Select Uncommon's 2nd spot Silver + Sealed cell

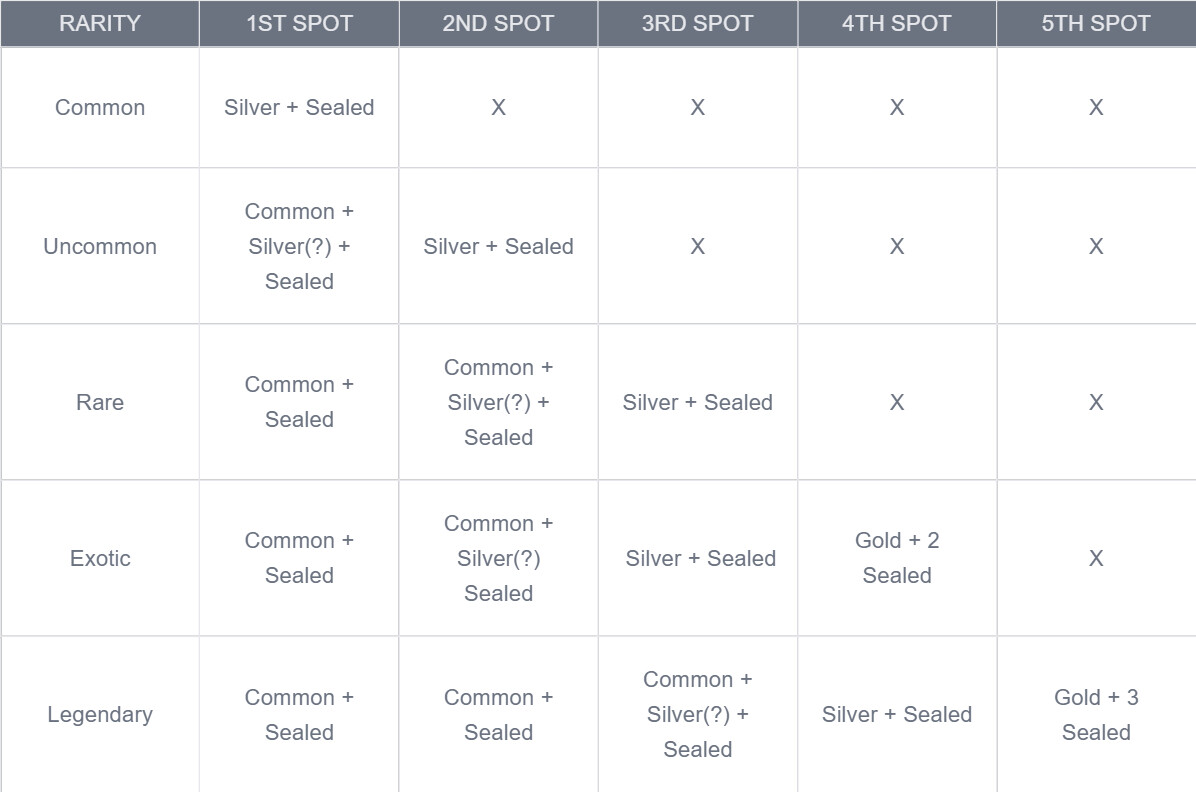pyautogui.click(x=498, y=247)
